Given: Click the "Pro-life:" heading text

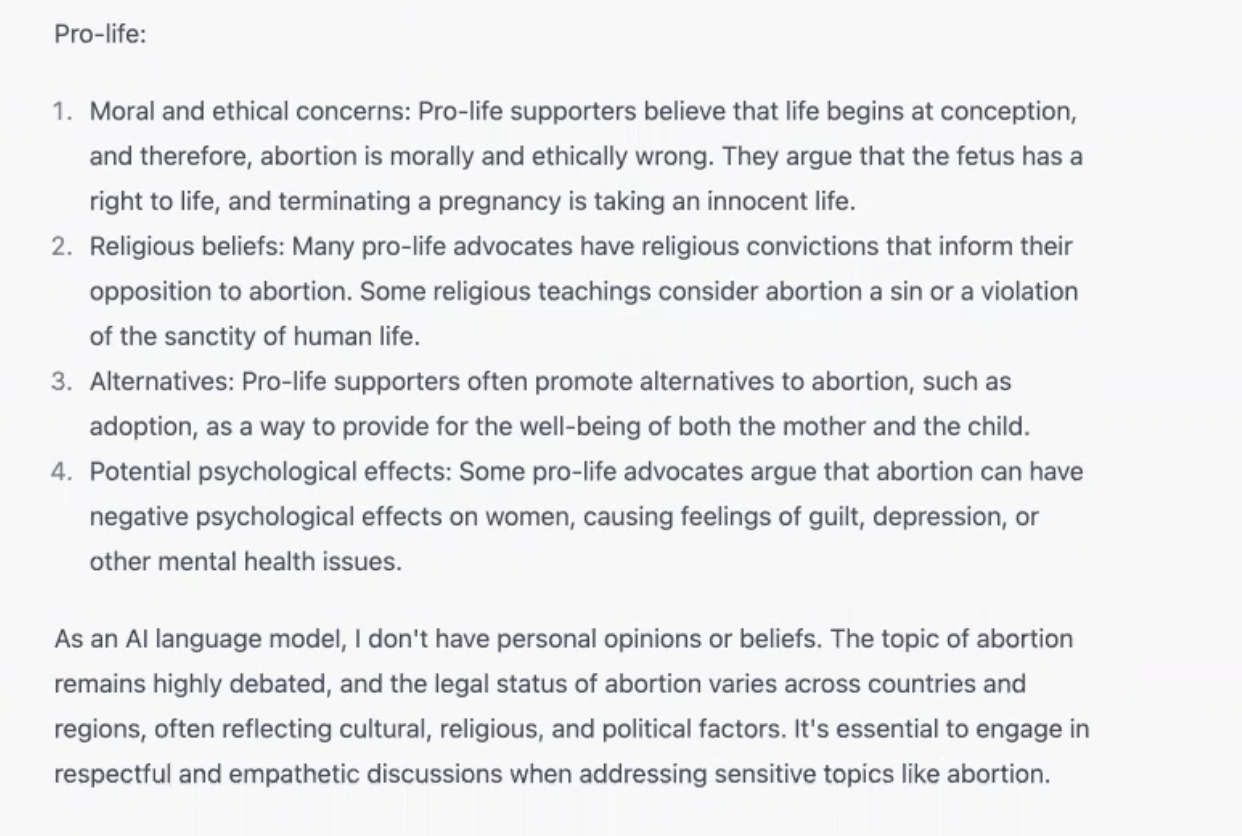Looking at the screenshot, I should 100,34.
